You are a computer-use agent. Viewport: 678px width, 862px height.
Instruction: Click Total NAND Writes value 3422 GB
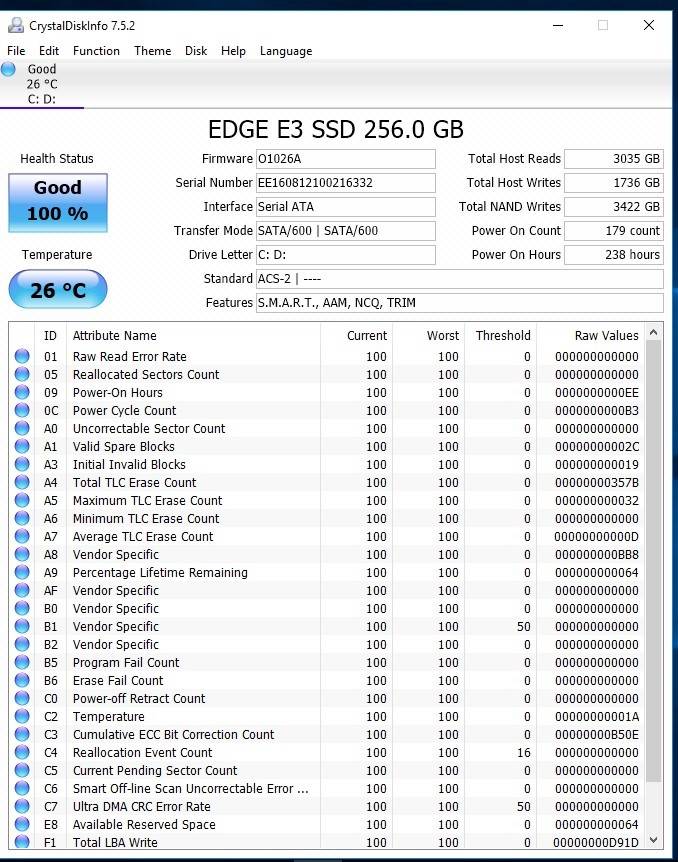614,207
